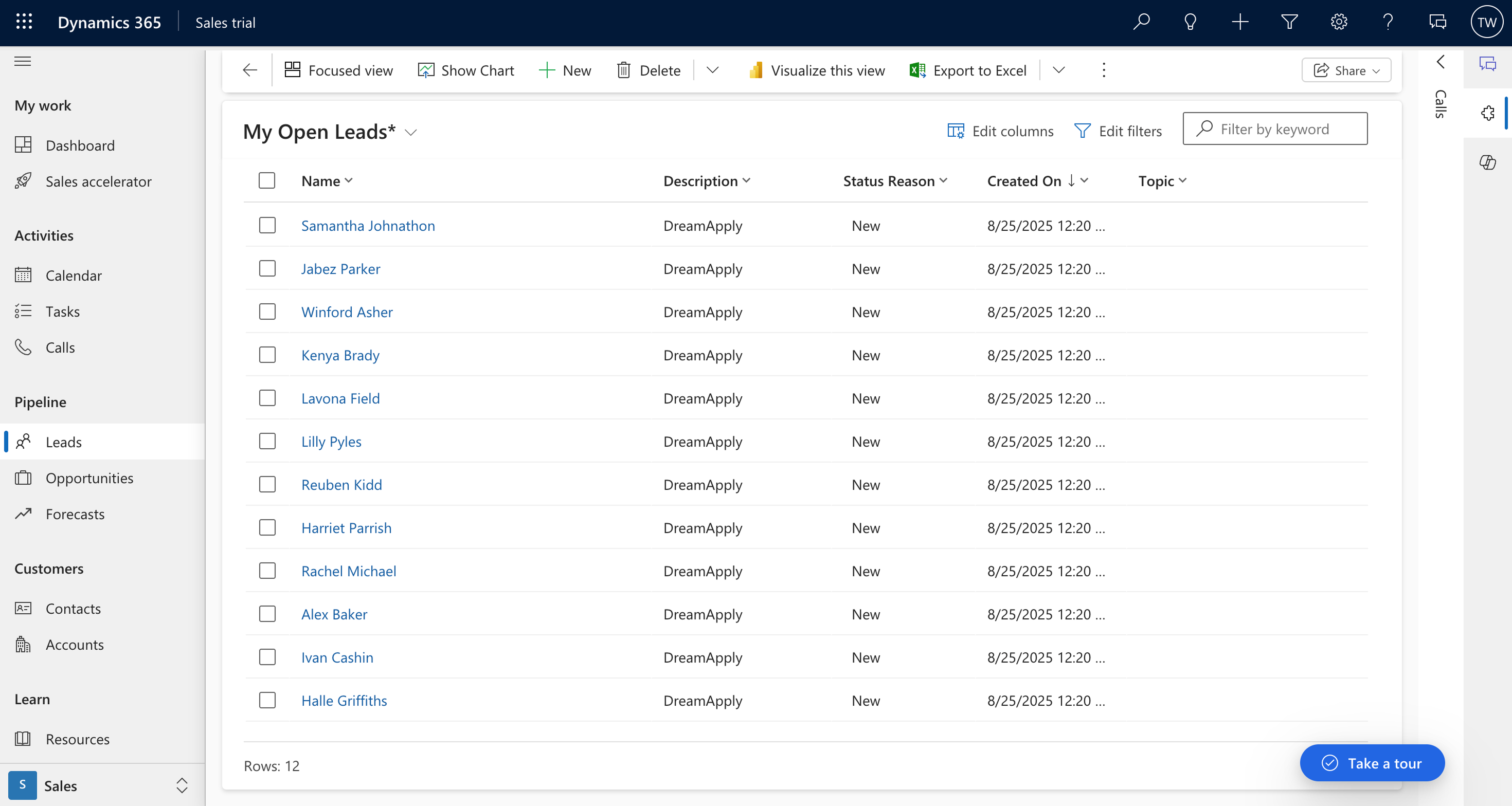Click the help question mark icon

pyautogui.click(x=1388, y=22)
